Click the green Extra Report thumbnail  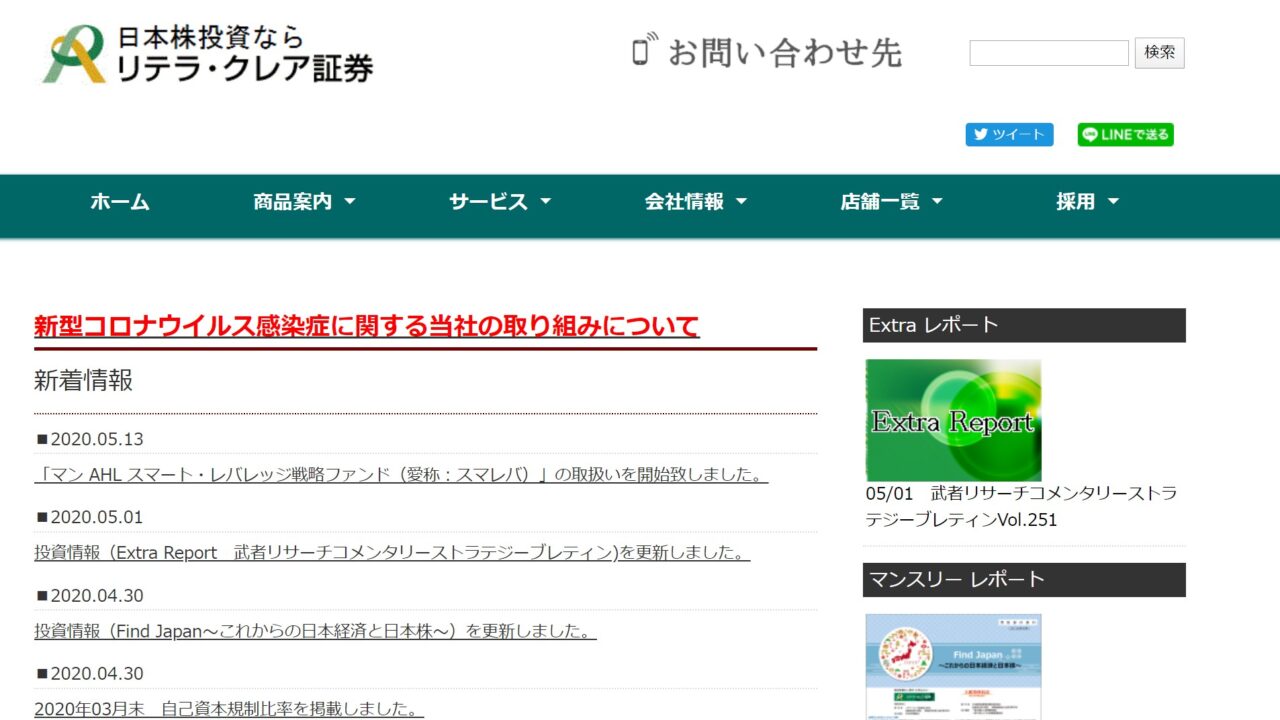953,420
